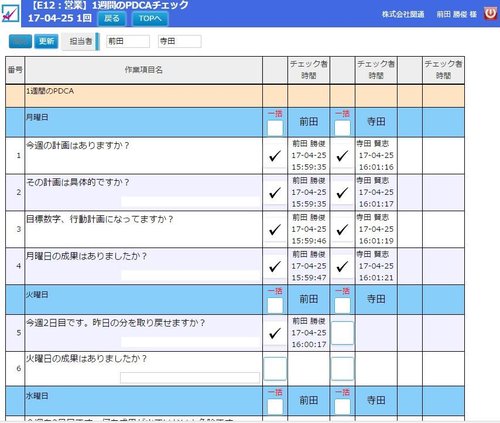Toggle row 2 checkmark in 前田 column
This screenshot has height=423, width=500.
click(275, 193)
